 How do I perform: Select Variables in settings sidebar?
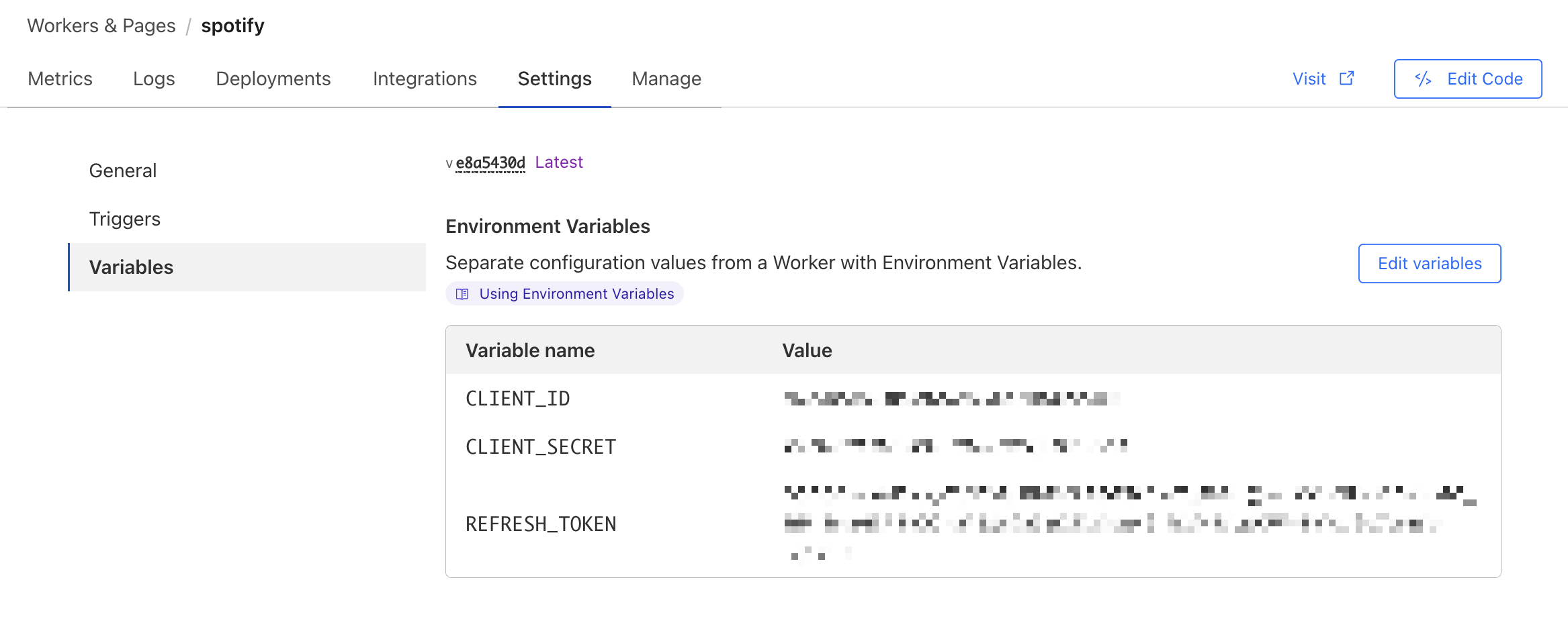(247, 267)
